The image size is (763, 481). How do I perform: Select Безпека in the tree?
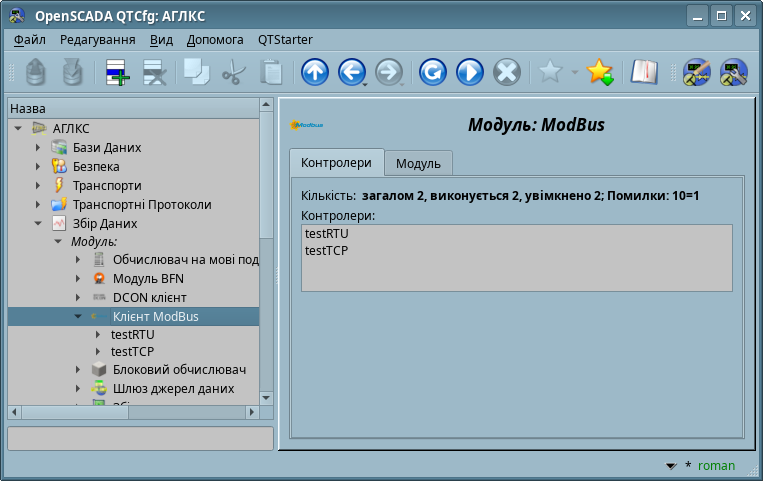pos(96,166)
